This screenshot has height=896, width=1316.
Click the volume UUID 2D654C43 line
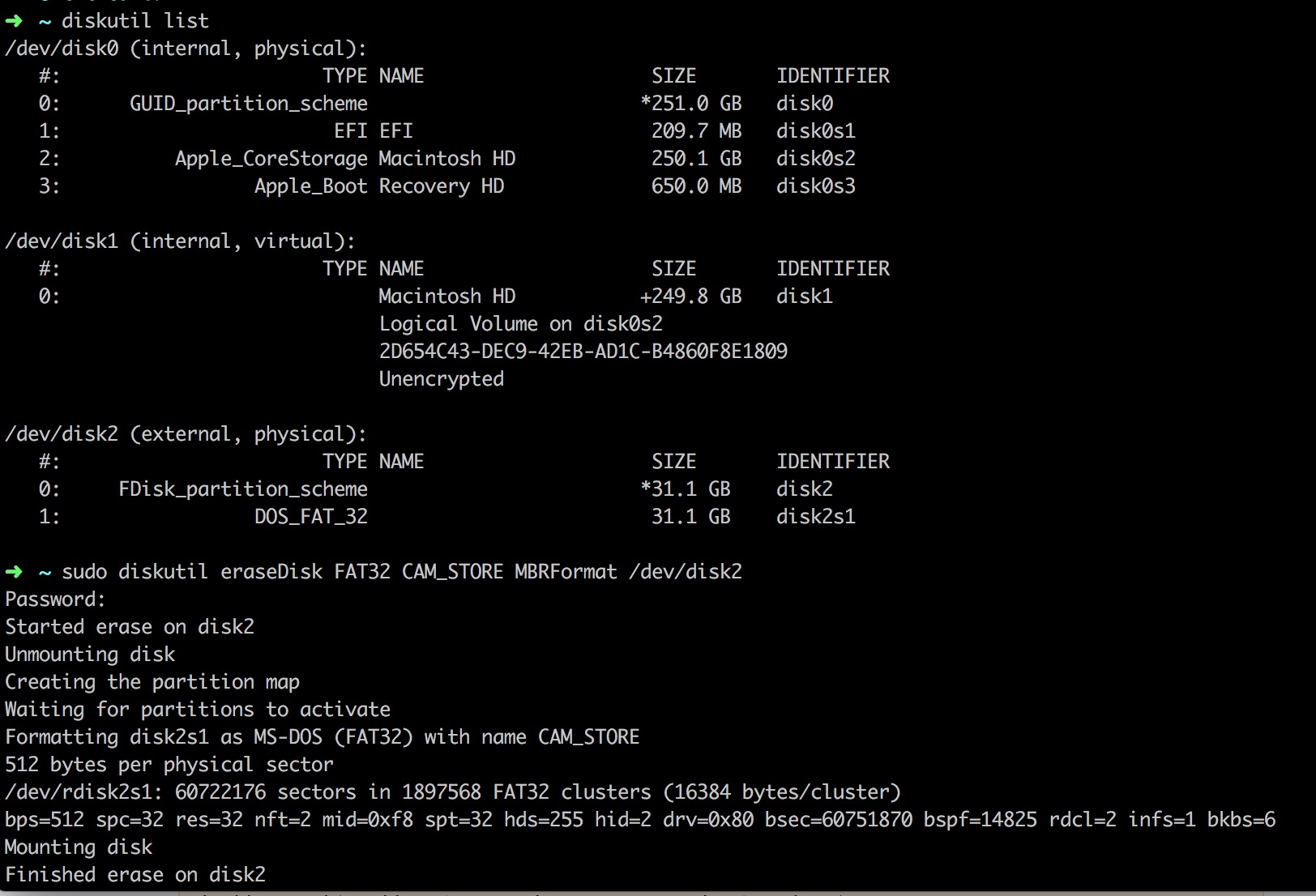[x=583, y=352]
